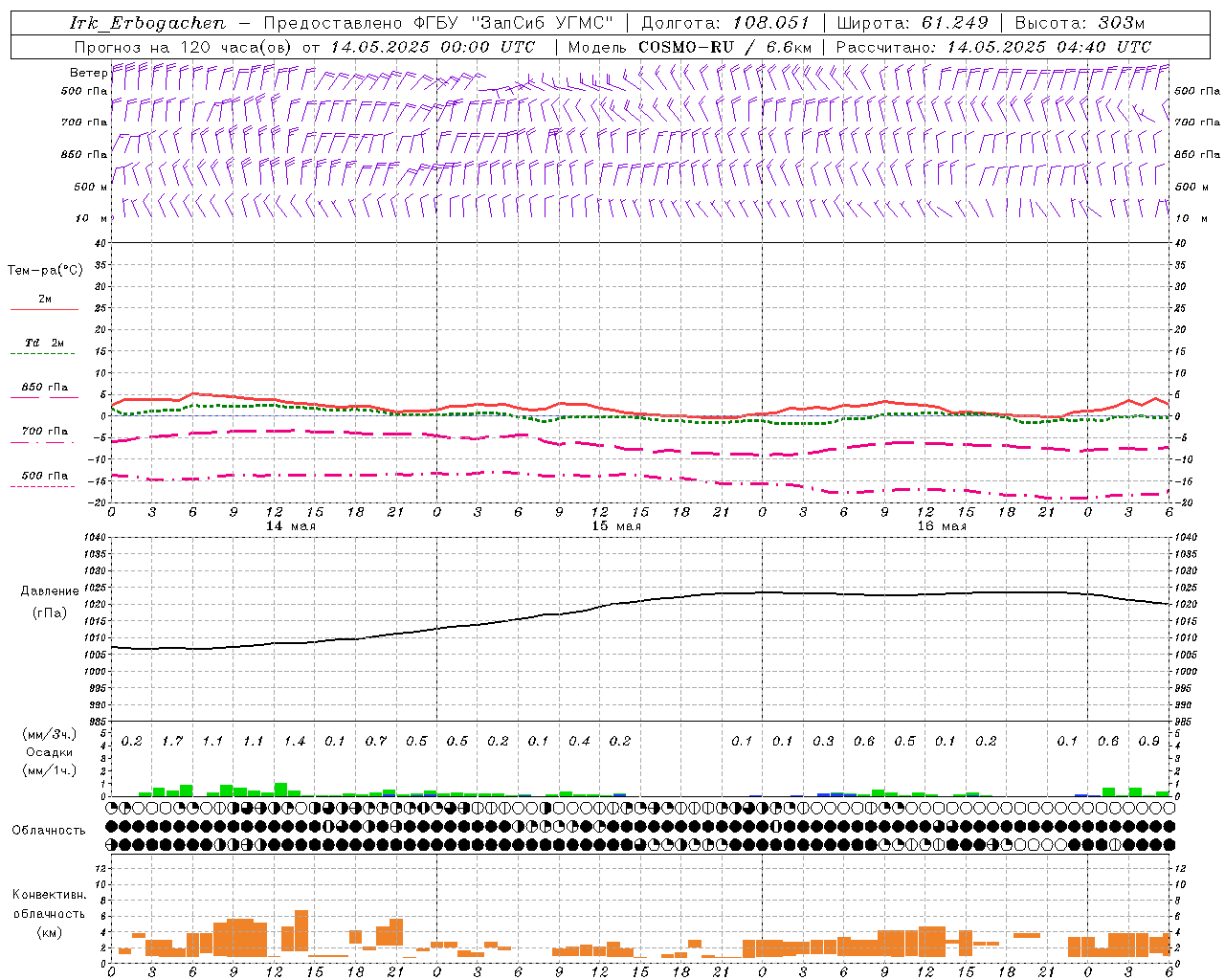Select the forecast start 14.05.2025 00:00 UTC
Viewport: 1225px width, 980px height.
click(x=434, y=47)
